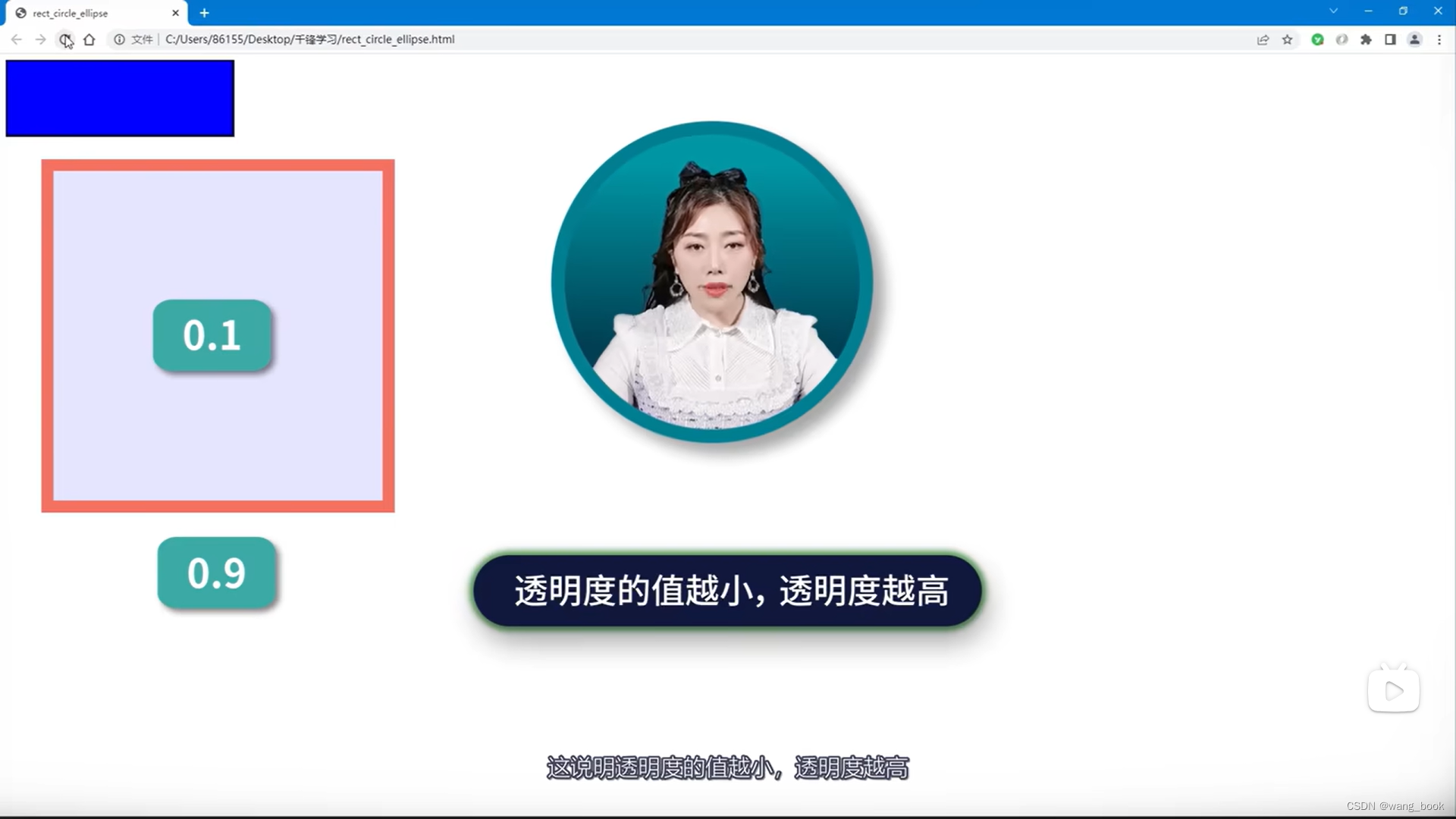This screenshot has width=1456, height=819.
Task: Open the Chrome profile avatar
Action: click(x=1415, y=39)
